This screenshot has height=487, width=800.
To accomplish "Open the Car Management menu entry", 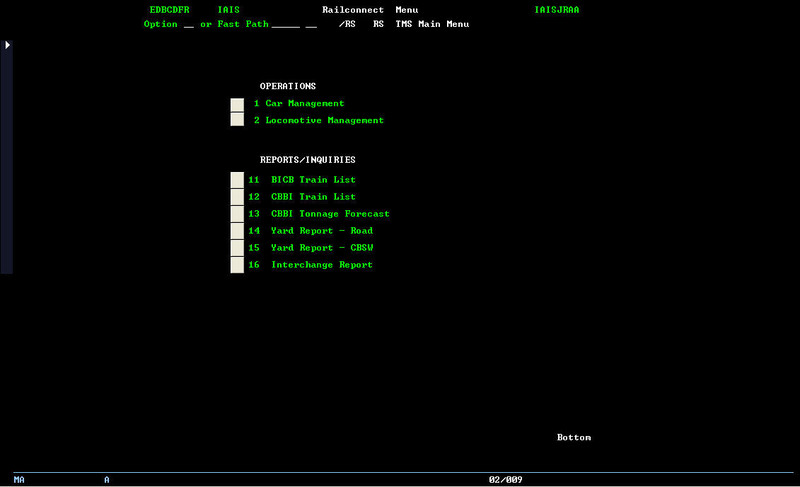I will (x=305, y=103).
